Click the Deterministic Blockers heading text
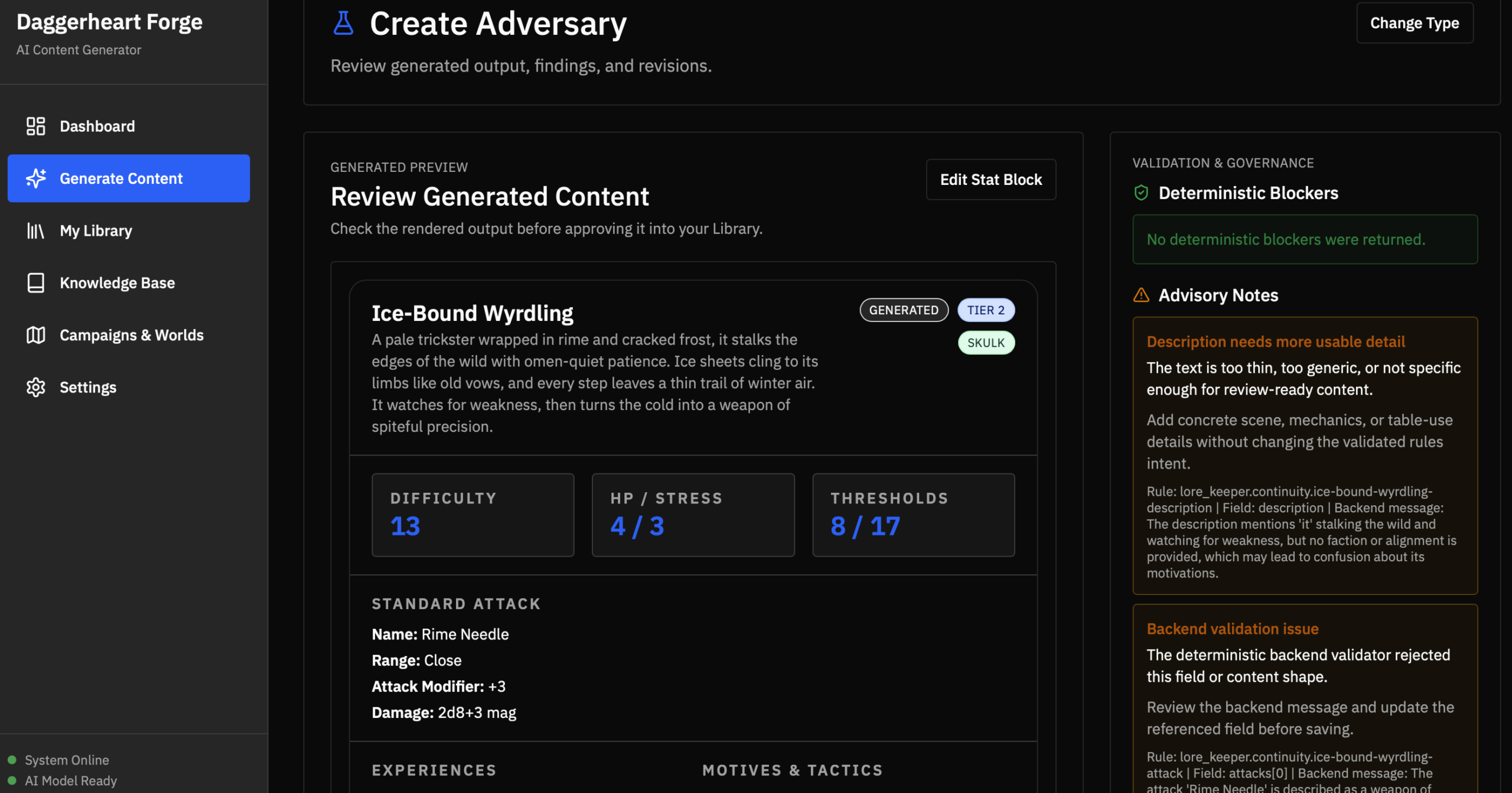The image size is (1512, 793). 1249,193
